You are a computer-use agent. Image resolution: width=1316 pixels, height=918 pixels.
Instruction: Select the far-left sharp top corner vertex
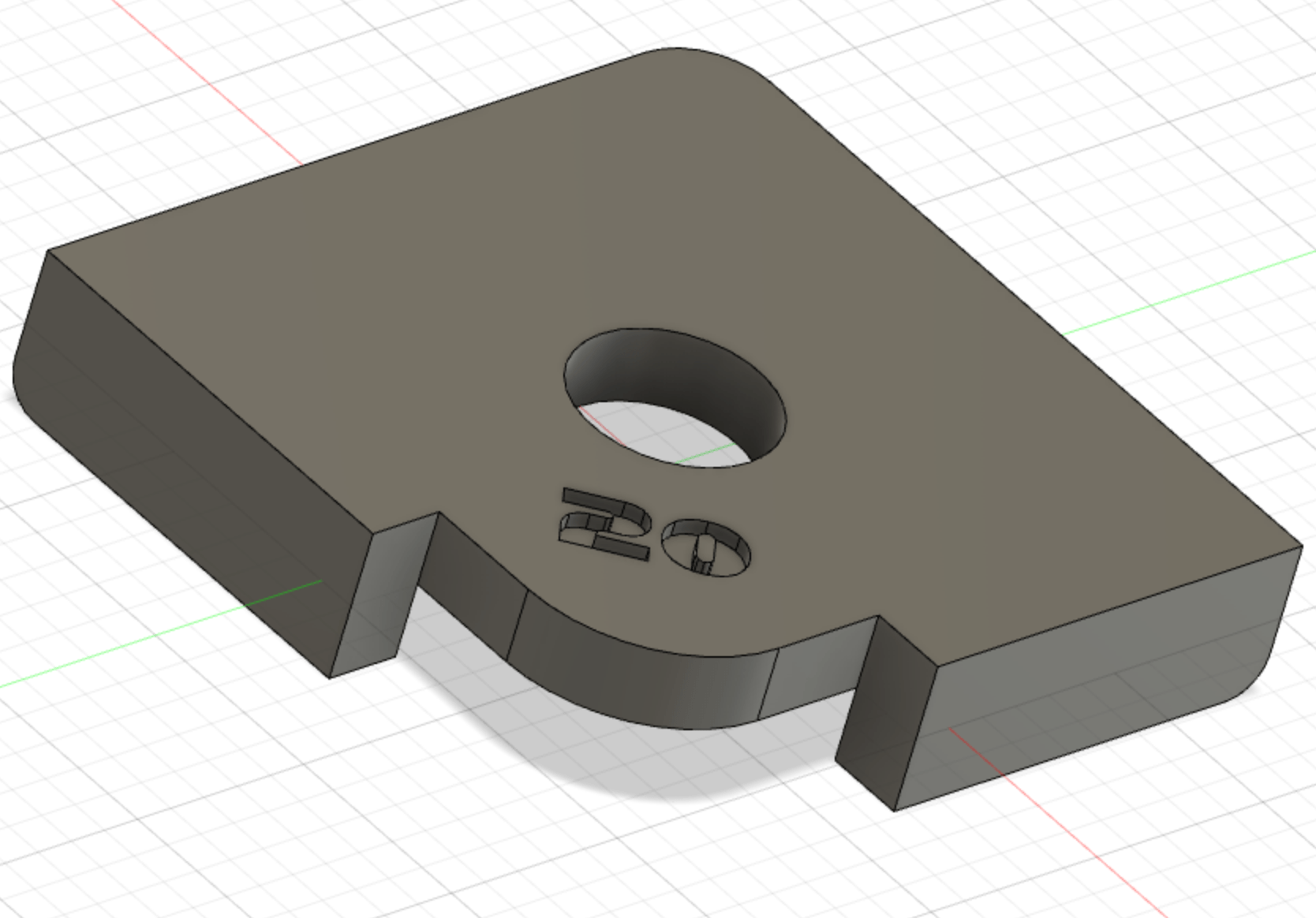(49, 251)
